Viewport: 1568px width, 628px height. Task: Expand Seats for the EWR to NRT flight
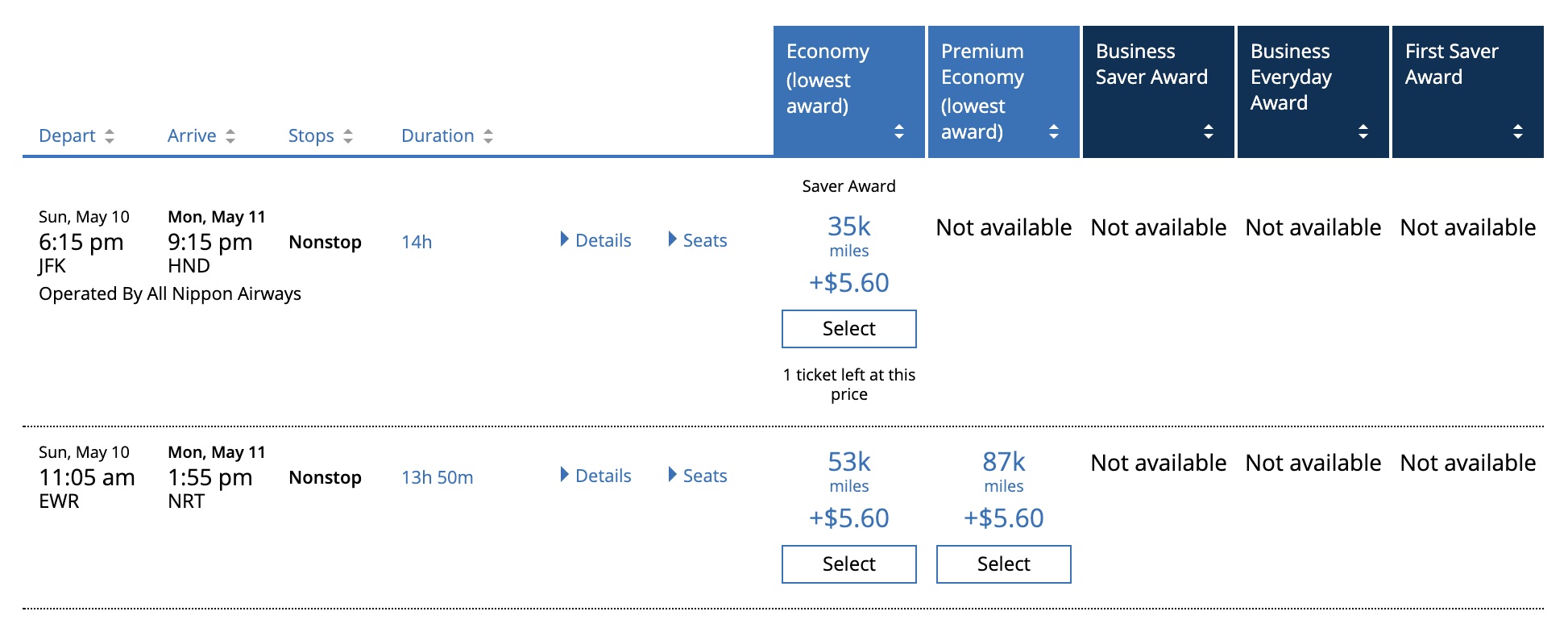point(698,476)
